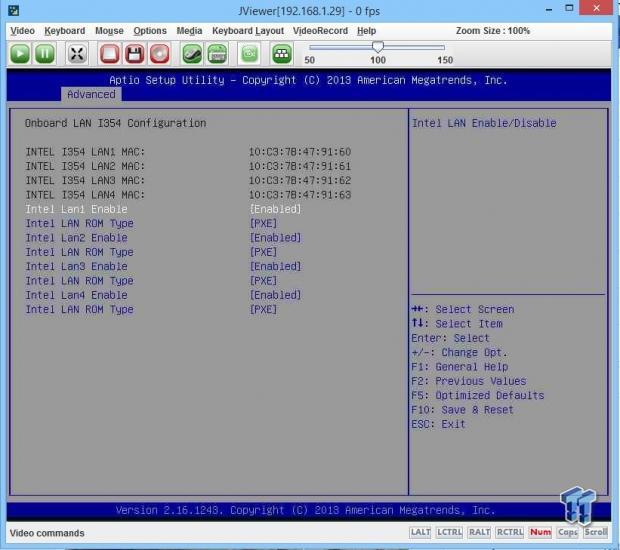Open ROM Type [PXE] value below Lan4
The height and width of the screenshot is (550, 620).
263,309
